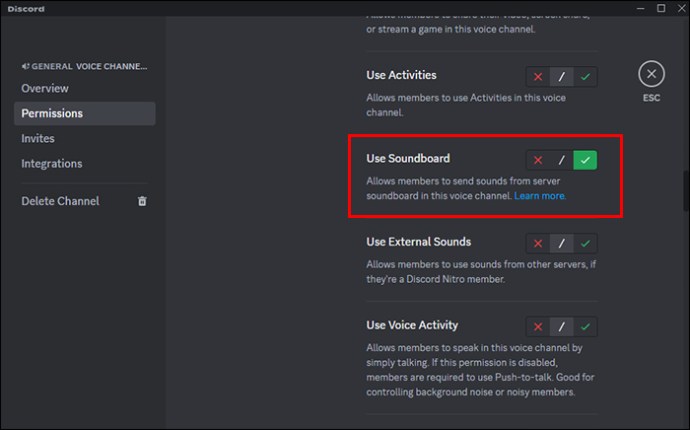Click the trash icon beside Delete Channel
Screen dimensions: 690x430
click(142, 201)
